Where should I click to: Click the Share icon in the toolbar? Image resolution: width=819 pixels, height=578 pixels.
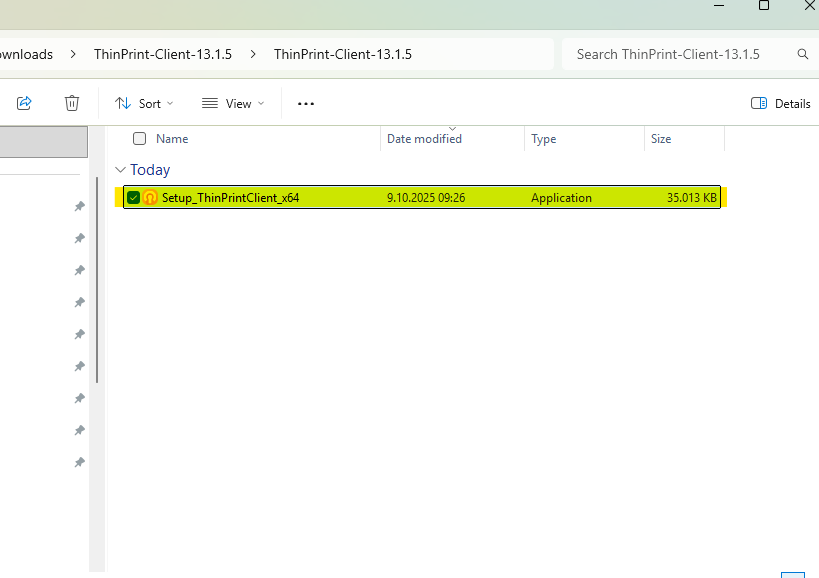click(25, 103)
